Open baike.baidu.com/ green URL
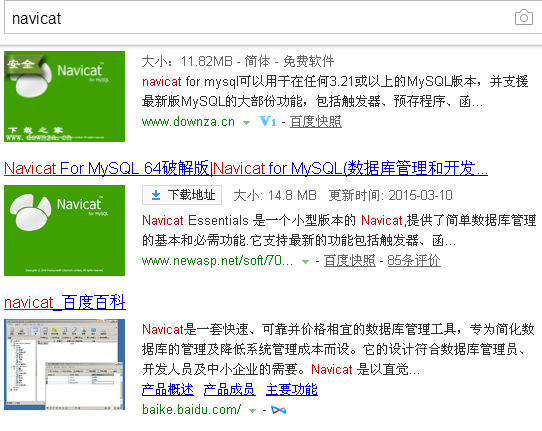This screenshot has width=542, height=431. tap(191, 410)
